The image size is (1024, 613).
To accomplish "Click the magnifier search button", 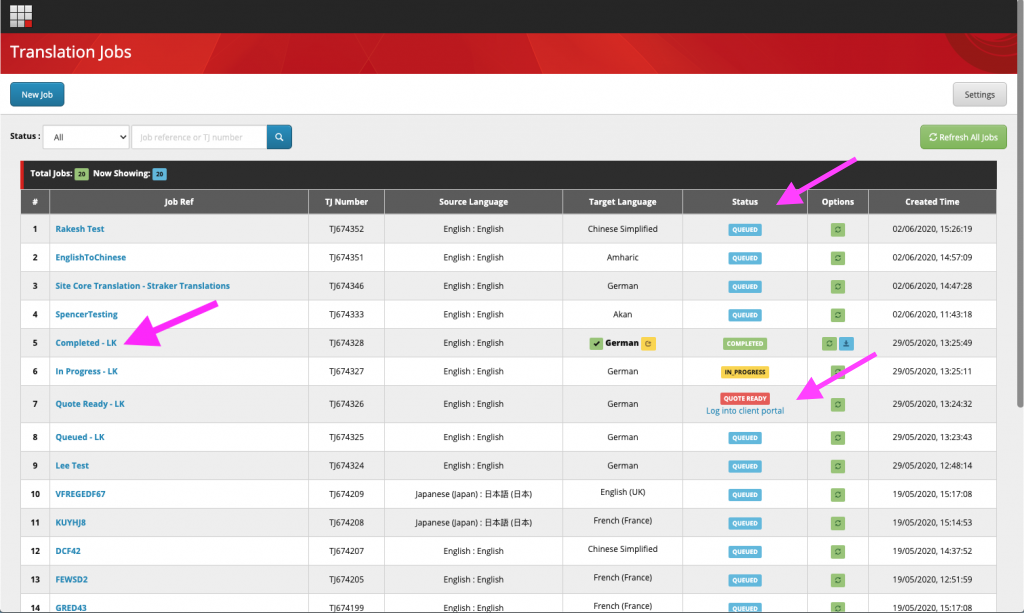I will point(279,137).
